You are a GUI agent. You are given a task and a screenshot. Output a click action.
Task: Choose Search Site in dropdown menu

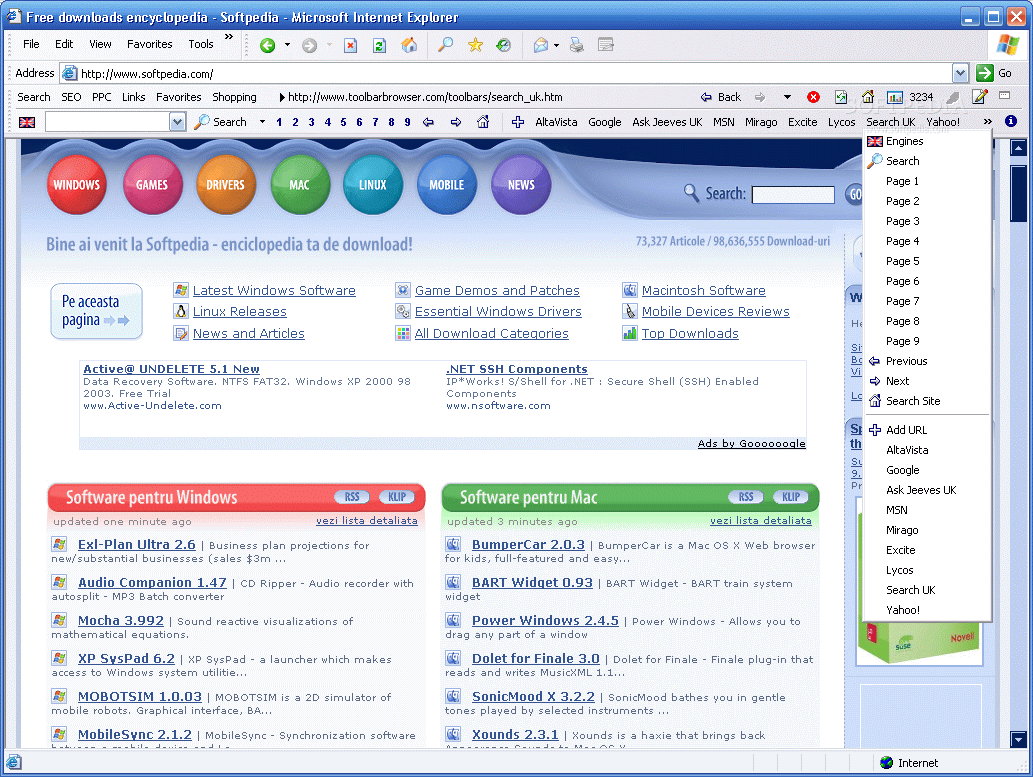tap(926, 401)
